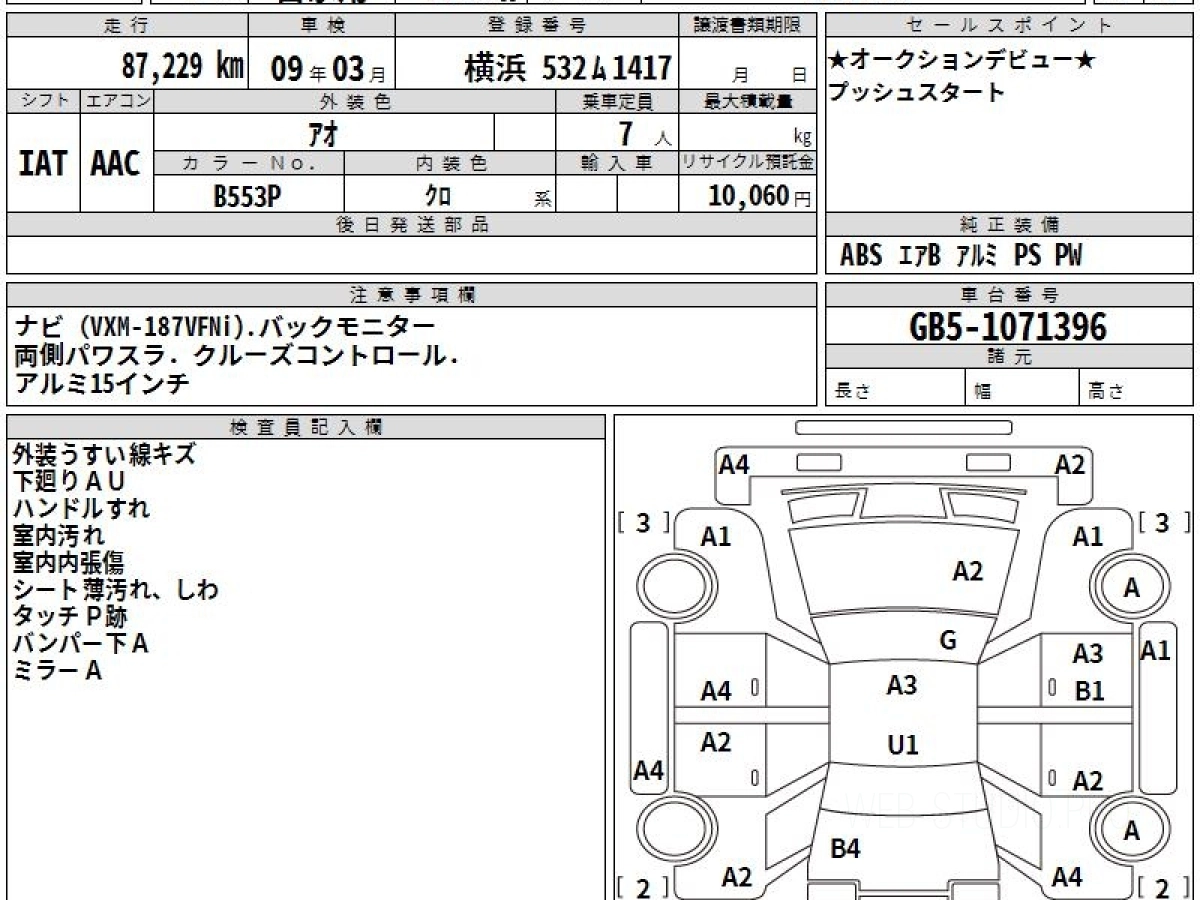The width and height of the screenshot is (1200, 900).
Task: Select PW in the equipment list
Action: tap(1069, 256)
